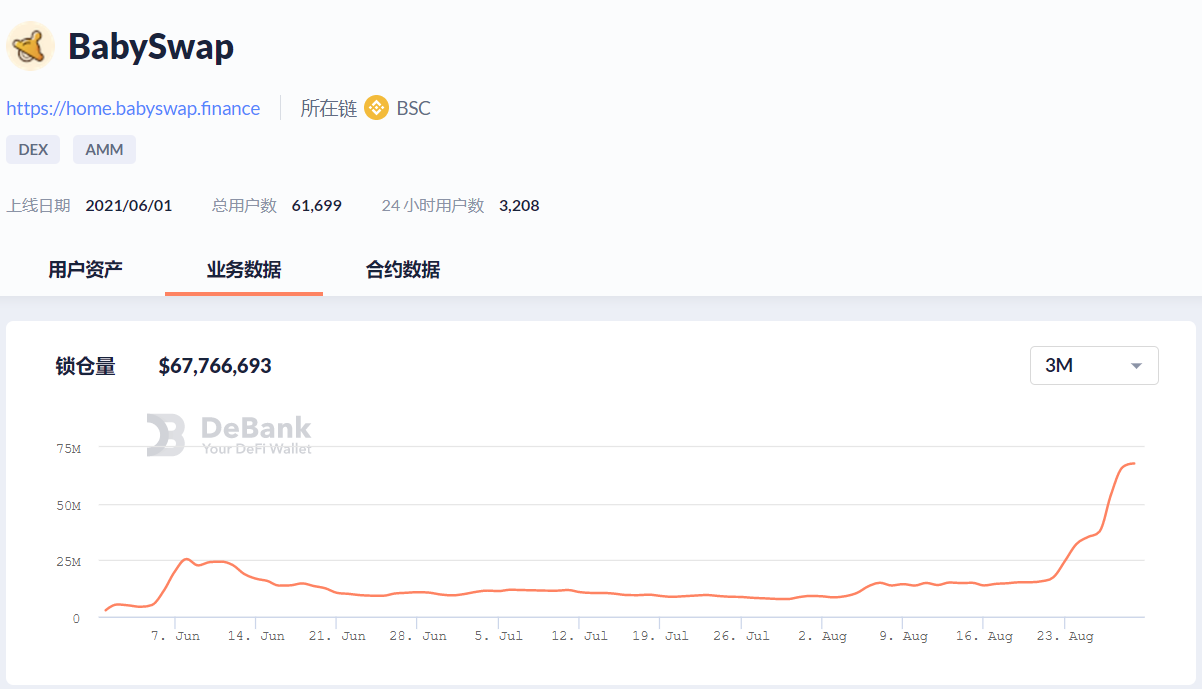Click the total users count 61,699

[x=316, y=205]
